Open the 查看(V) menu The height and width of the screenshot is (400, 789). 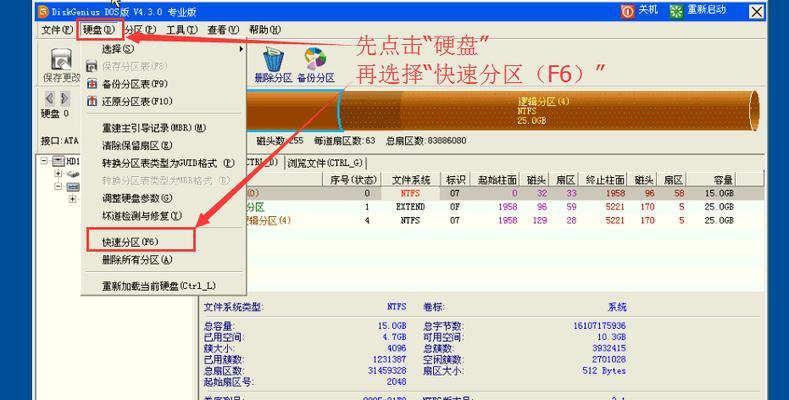[x=223, y=30]
